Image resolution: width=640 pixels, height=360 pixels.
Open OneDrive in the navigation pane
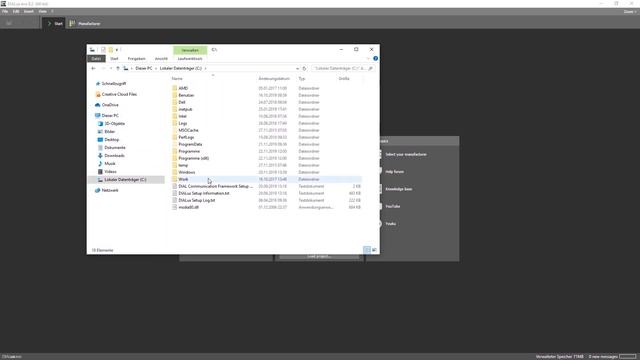110,105
